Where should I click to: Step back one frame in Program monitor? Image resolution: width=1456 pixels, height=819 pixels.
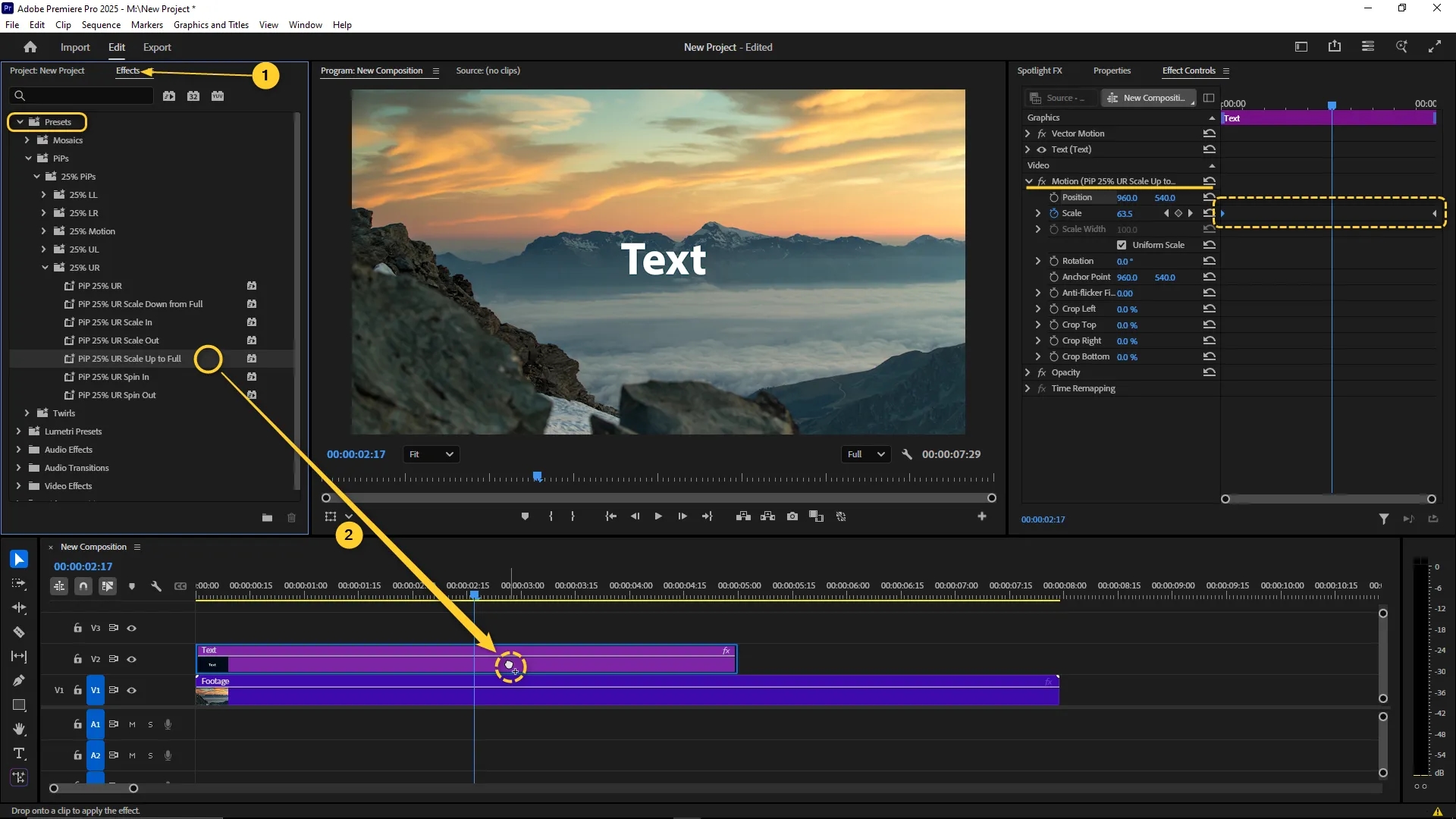tap(635, 516)
